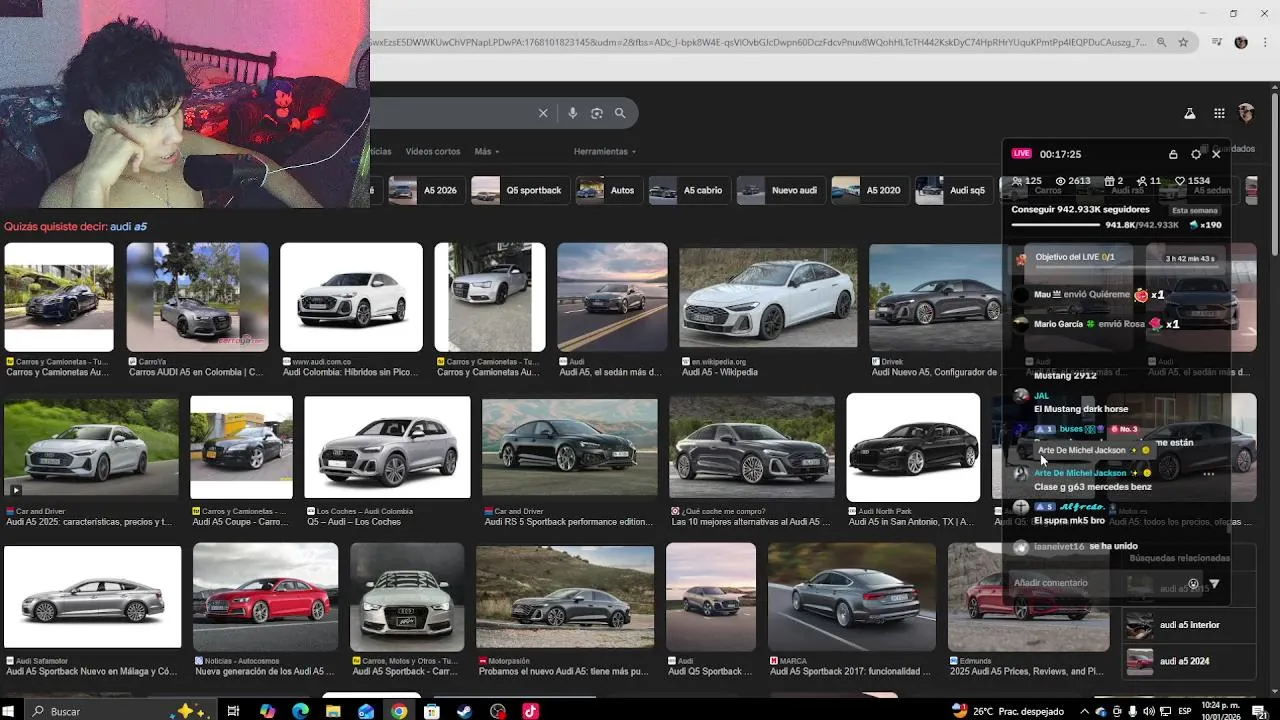1280x720 pixels.
Task: Click the suggested 'audi a5' correction link
Action: pos(128,227)
